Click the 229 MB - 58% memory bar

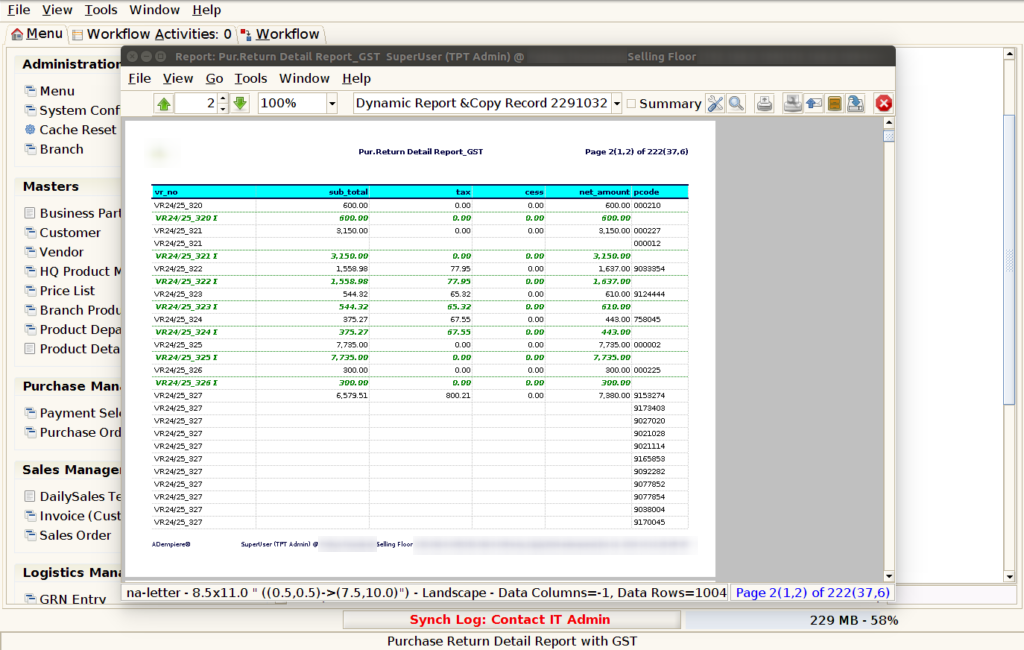pyautogui.click(x=854, y=620)
